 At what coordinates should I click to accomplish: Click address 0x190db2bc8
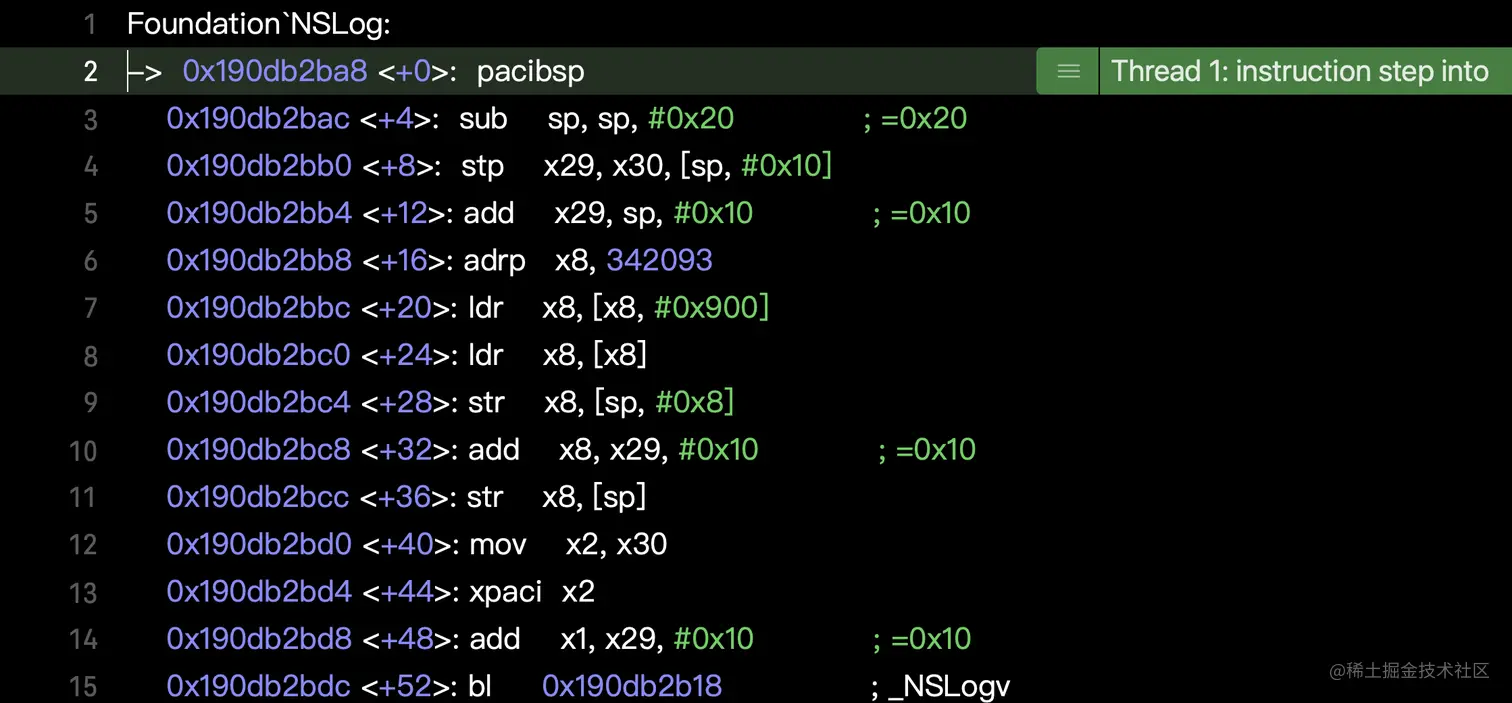[258, 450]
